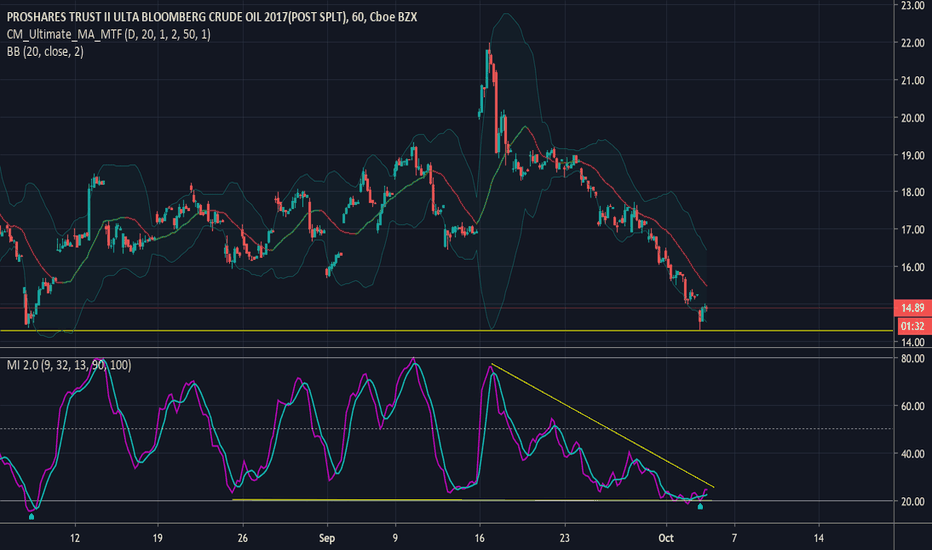Select the red horizontal current price line
932x550 pixels.
(x=446, y=307)
